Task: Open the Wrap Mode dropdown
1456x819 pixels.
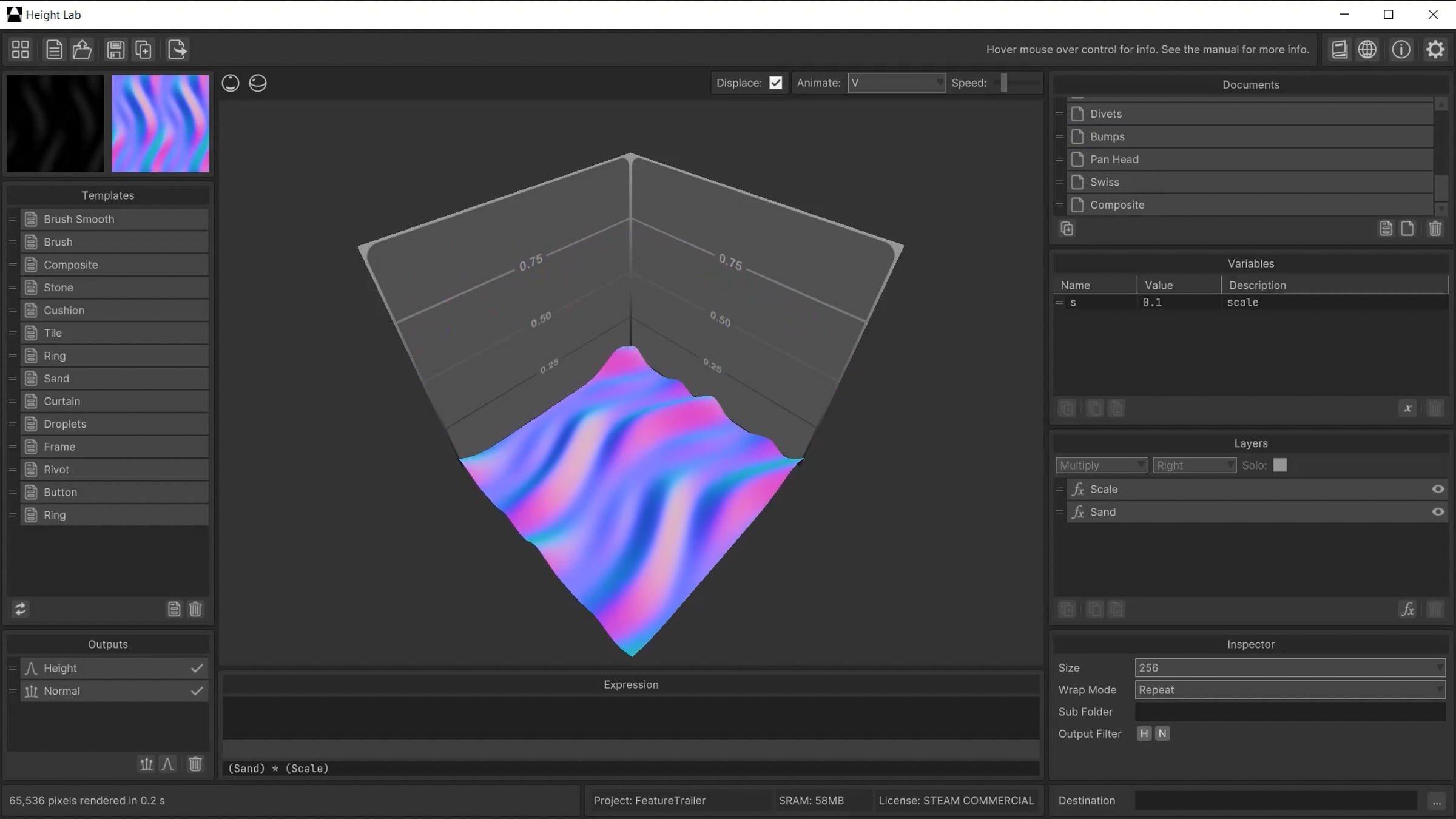Action: (x=1290, y=690)
